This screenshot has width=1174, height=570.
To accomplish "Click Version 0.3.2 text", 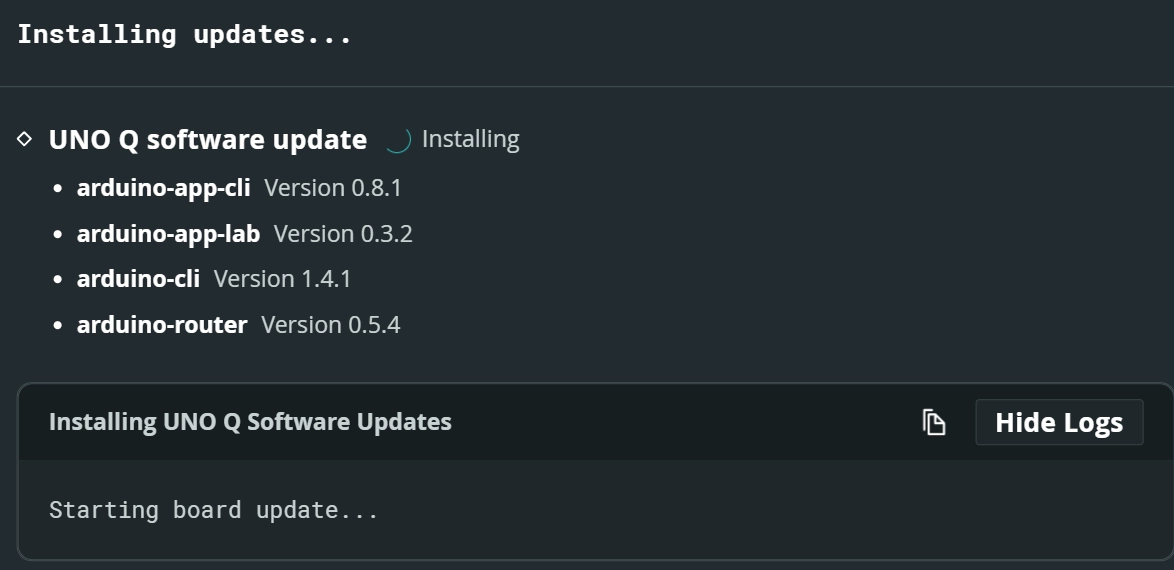I will (x=343, y=233).
